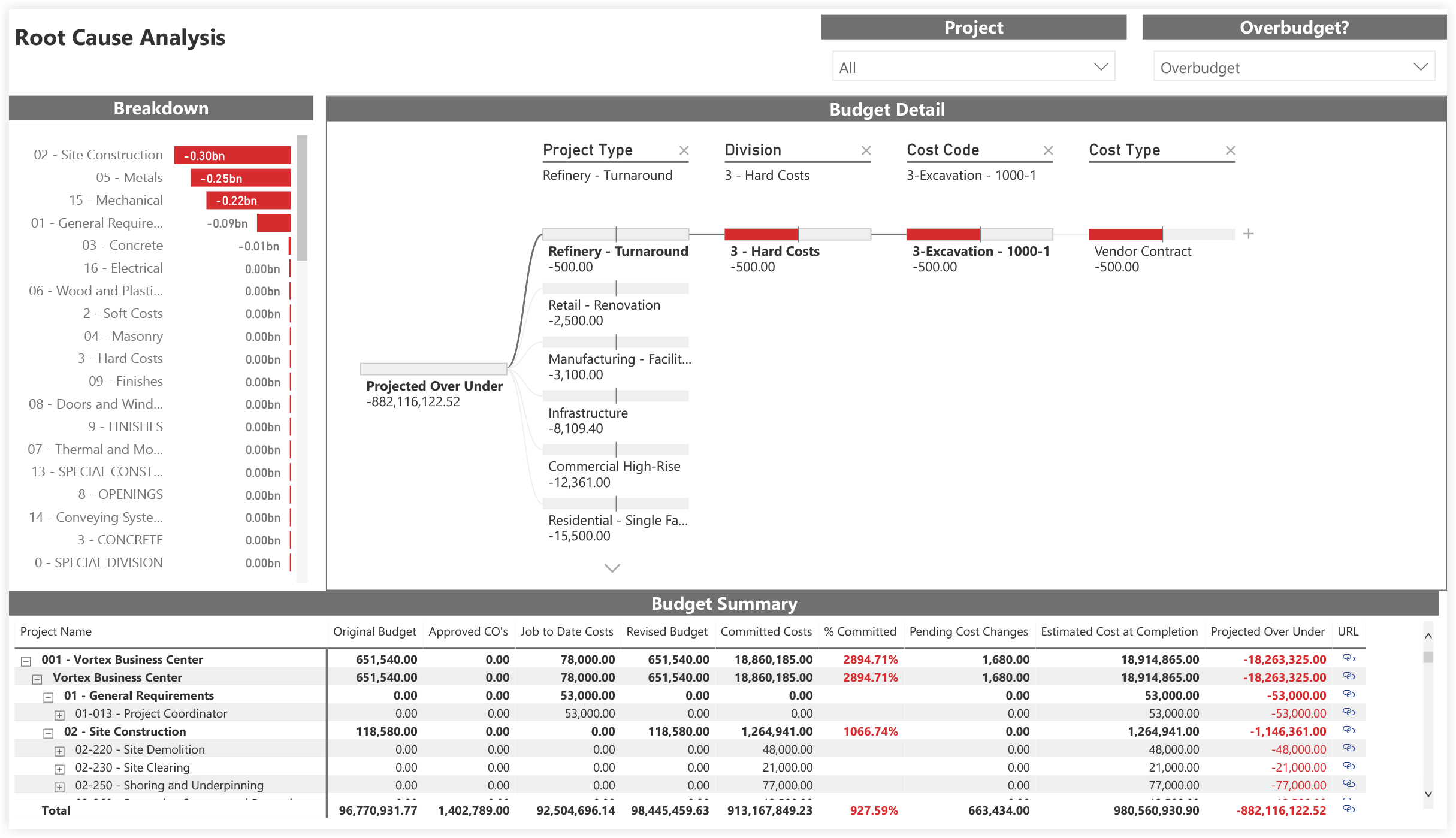Sort by the Approved CO's column header
1456x838 pixels.
coord(468,631)
